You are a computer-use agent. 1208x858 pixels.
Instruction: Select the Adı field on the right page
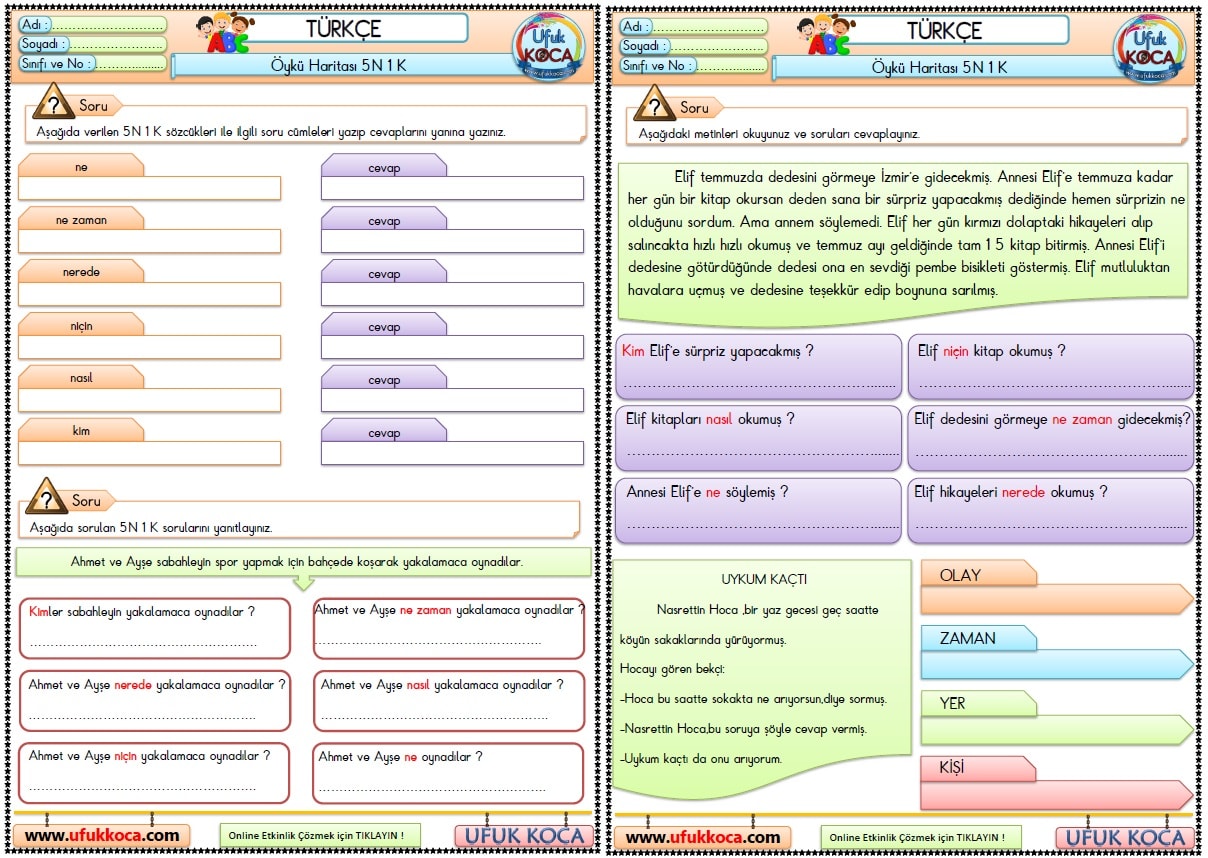point(693,26)
